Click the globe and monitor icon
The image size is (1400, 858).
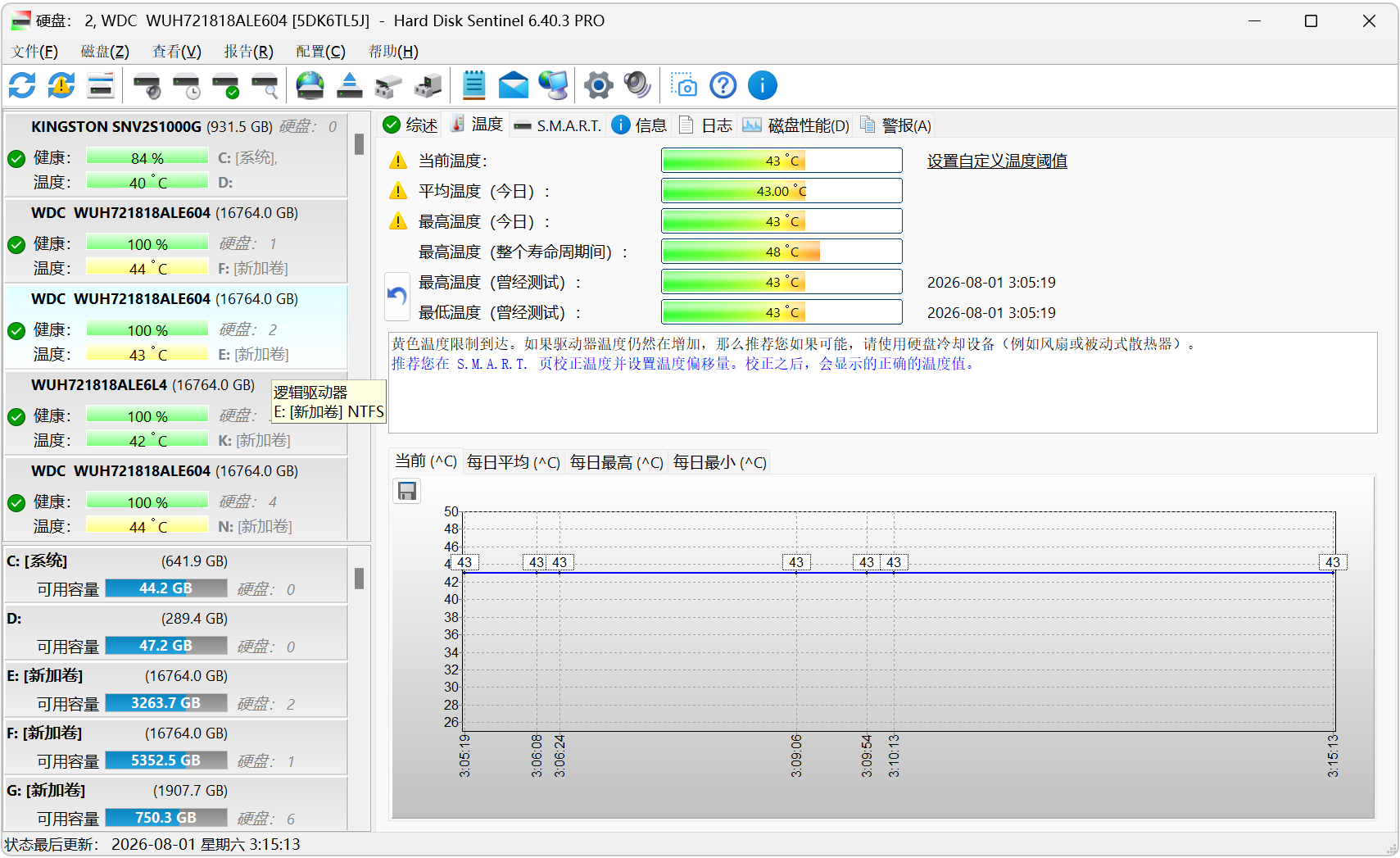tap(554, 85)
